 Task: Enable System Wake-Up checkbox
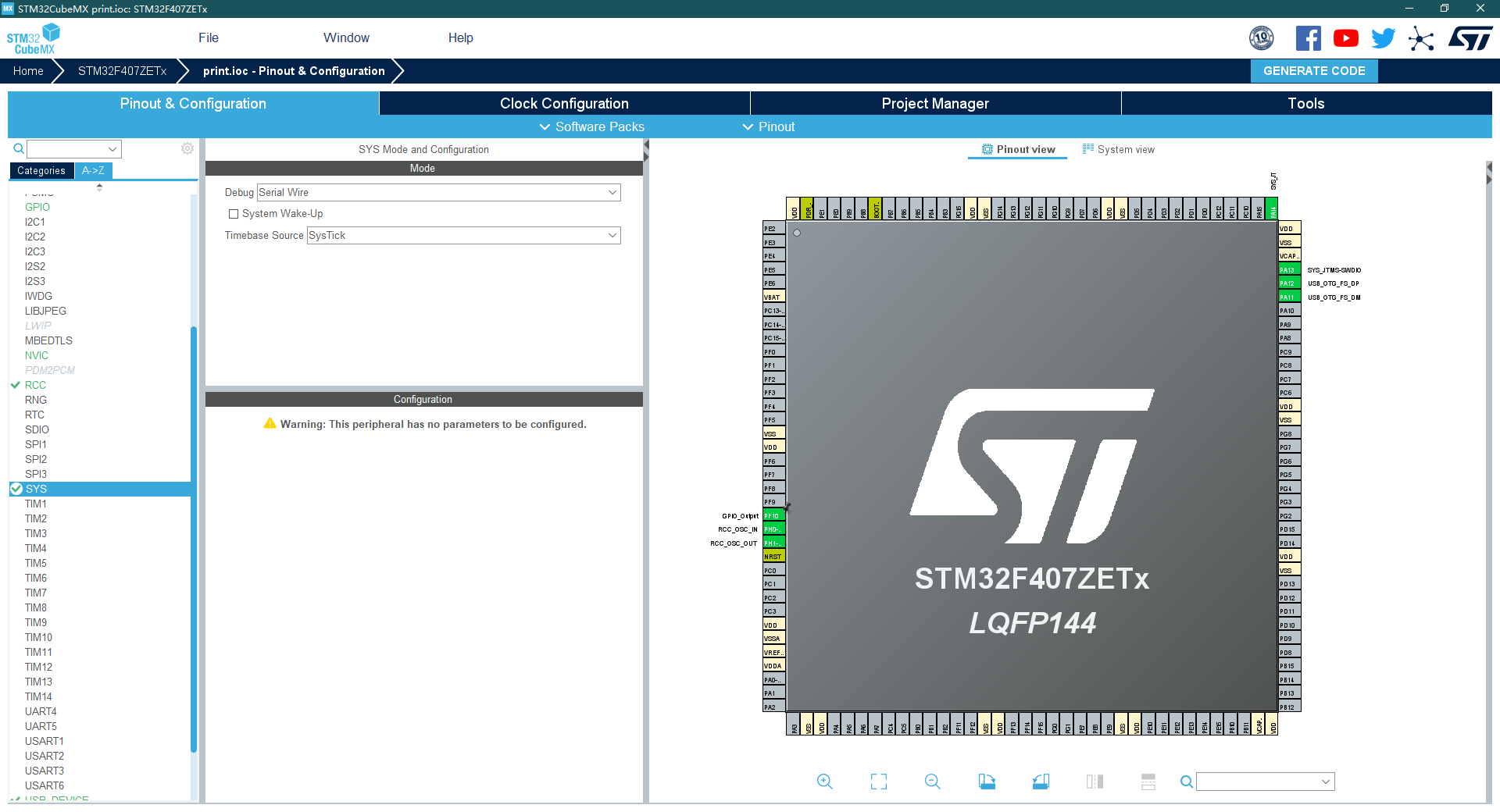click(x=233, y=213)
